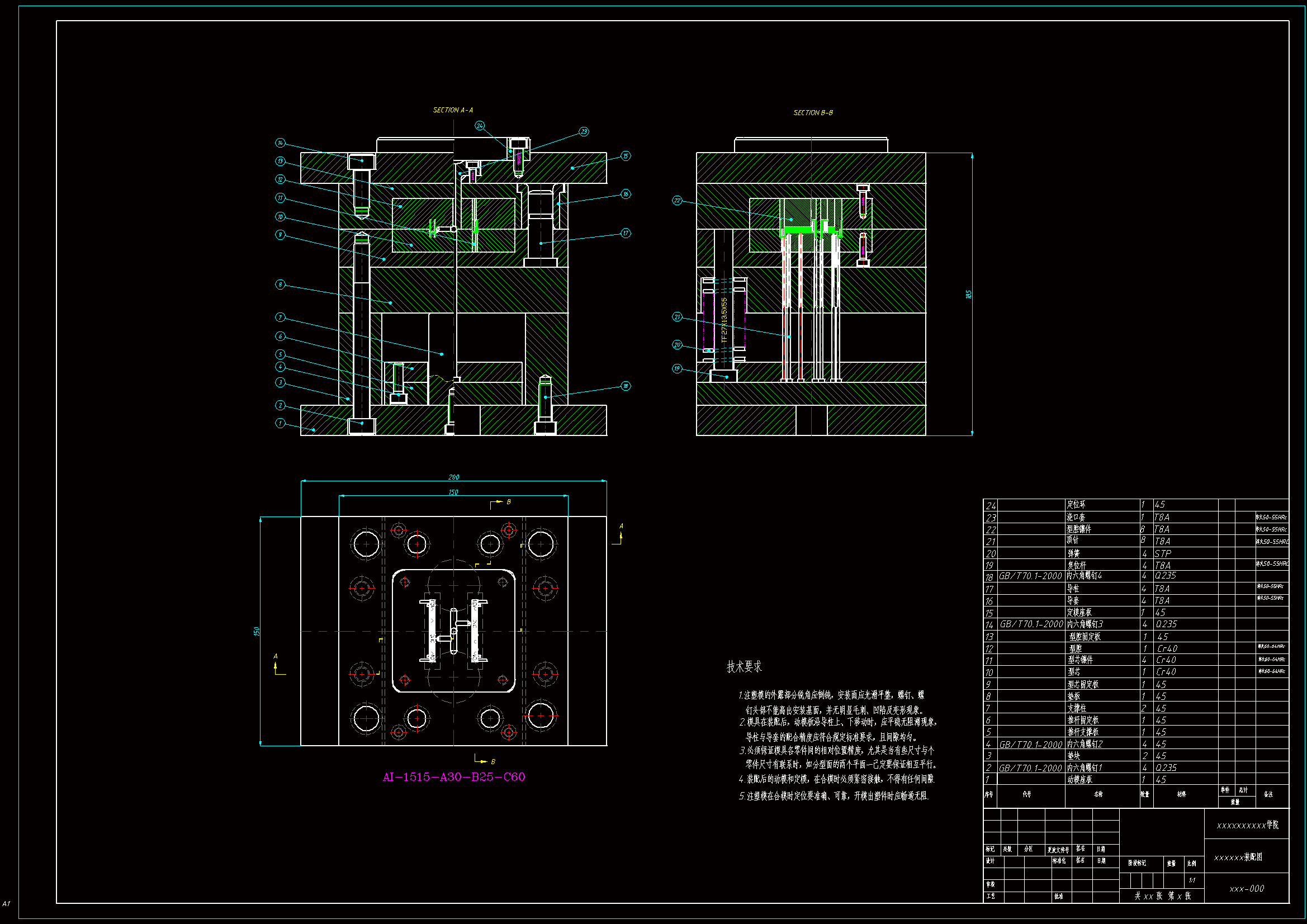Select the 185 height dimension text
The width and height of the screenshot is (1307, 924).
coord(968,295)
